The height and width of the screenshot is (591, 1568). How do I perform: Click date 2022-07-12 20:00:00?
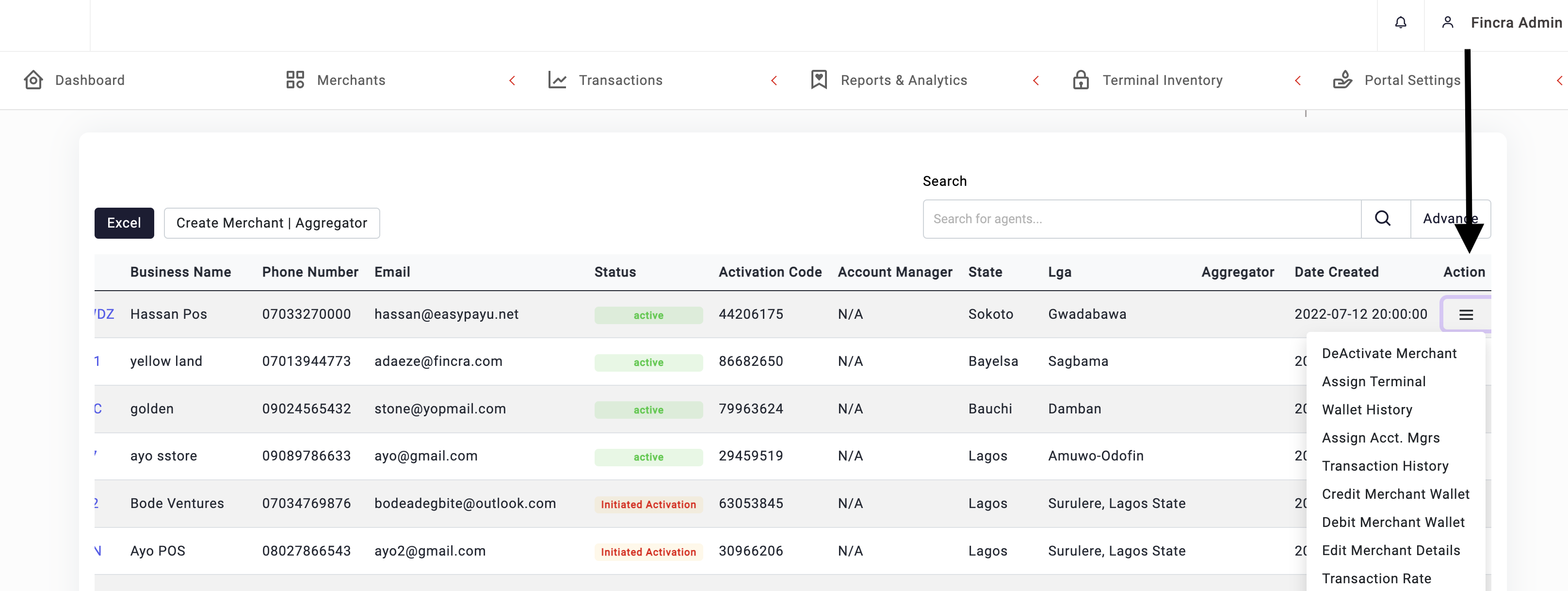click(x=1360, y=314)
